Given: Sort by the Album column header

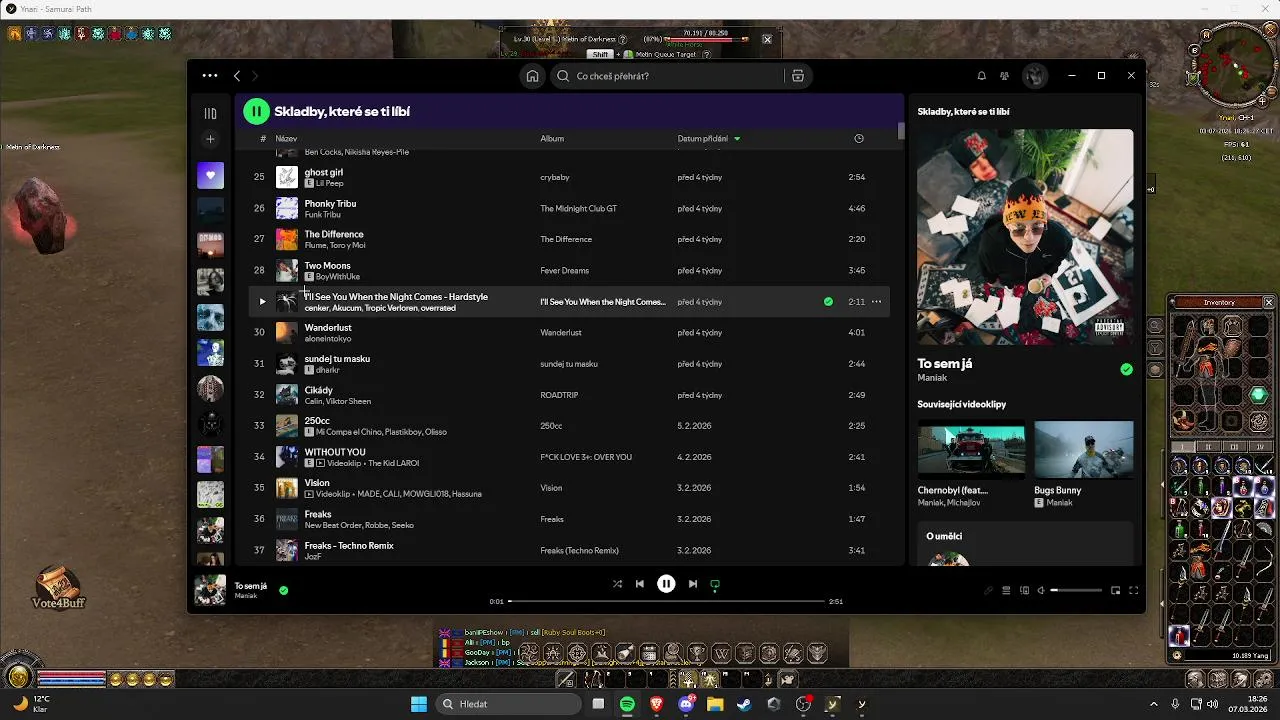Looking at the screenshot, I should tap(552, 139).
